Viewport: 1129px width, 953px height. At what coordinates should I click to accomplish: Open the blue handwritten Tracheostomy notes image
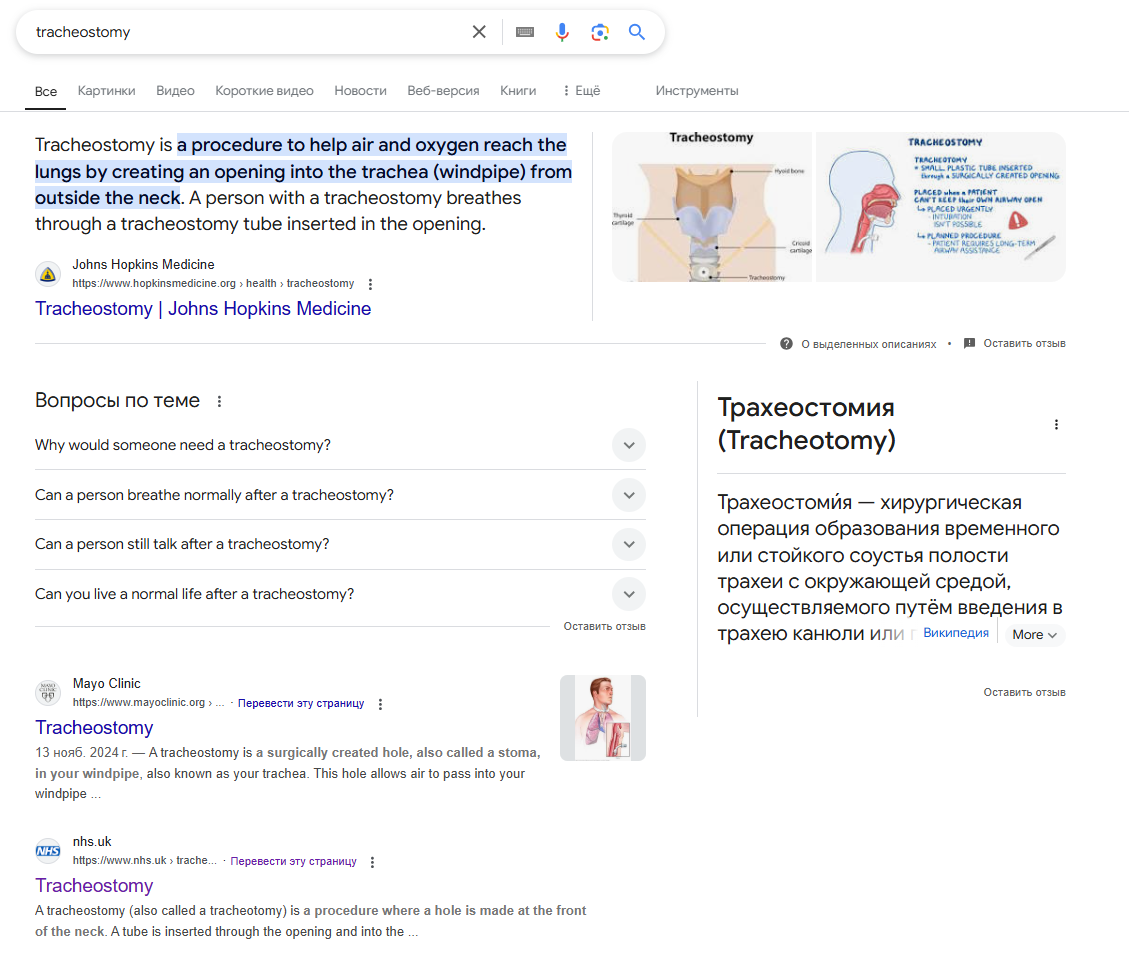pos(940,207)
